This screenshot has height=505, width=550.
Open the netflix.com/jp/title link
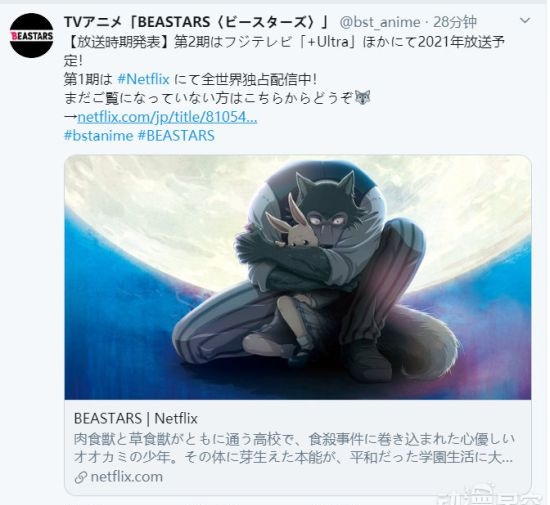[x=167, y=117]
